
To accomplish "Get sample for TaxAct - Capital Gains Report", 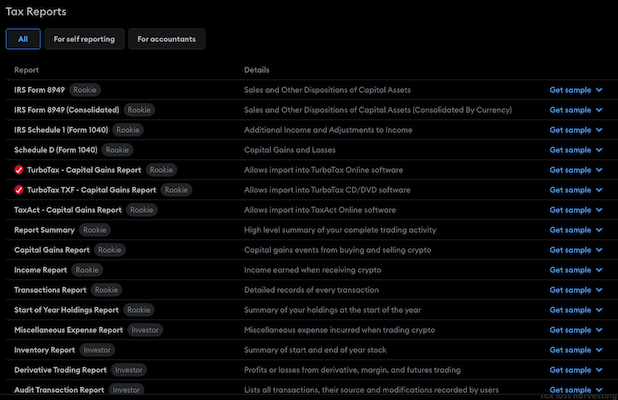I will (570, 210).
